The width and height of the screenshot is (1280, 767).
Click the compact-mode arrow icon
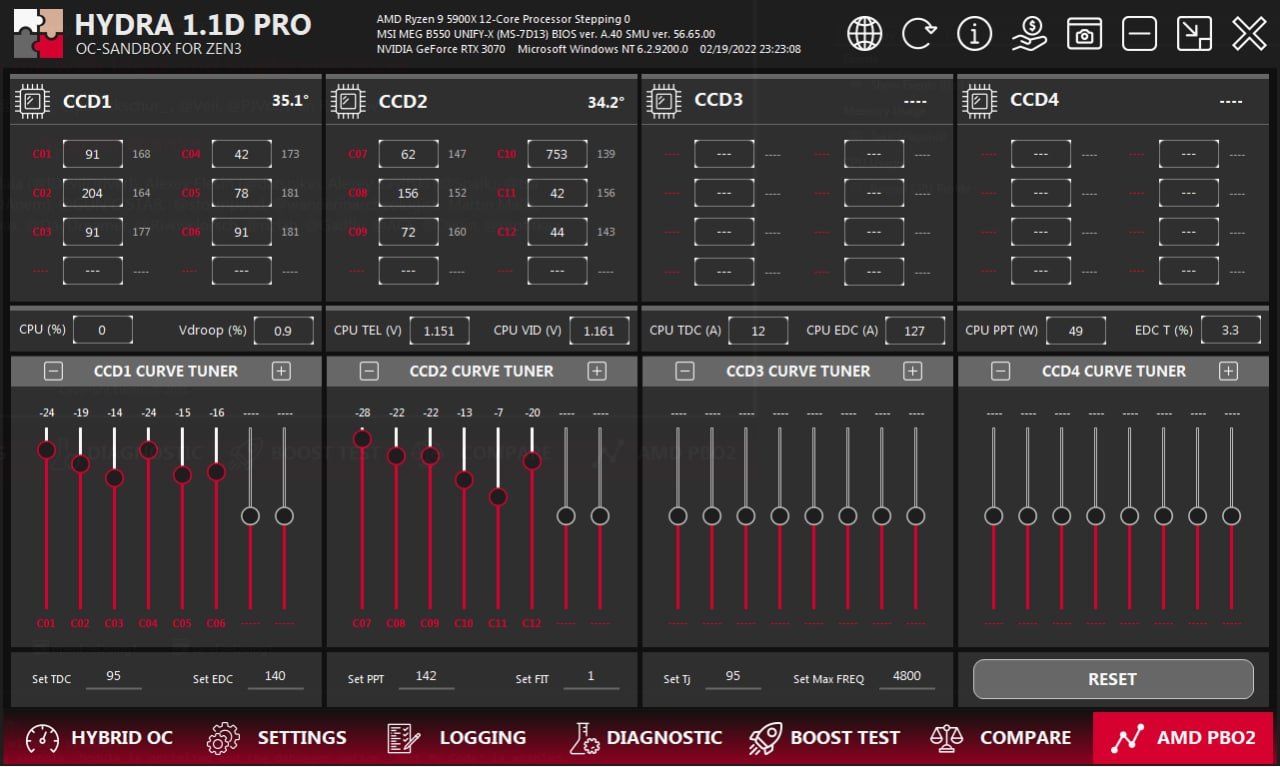[x=1194, y=34]
